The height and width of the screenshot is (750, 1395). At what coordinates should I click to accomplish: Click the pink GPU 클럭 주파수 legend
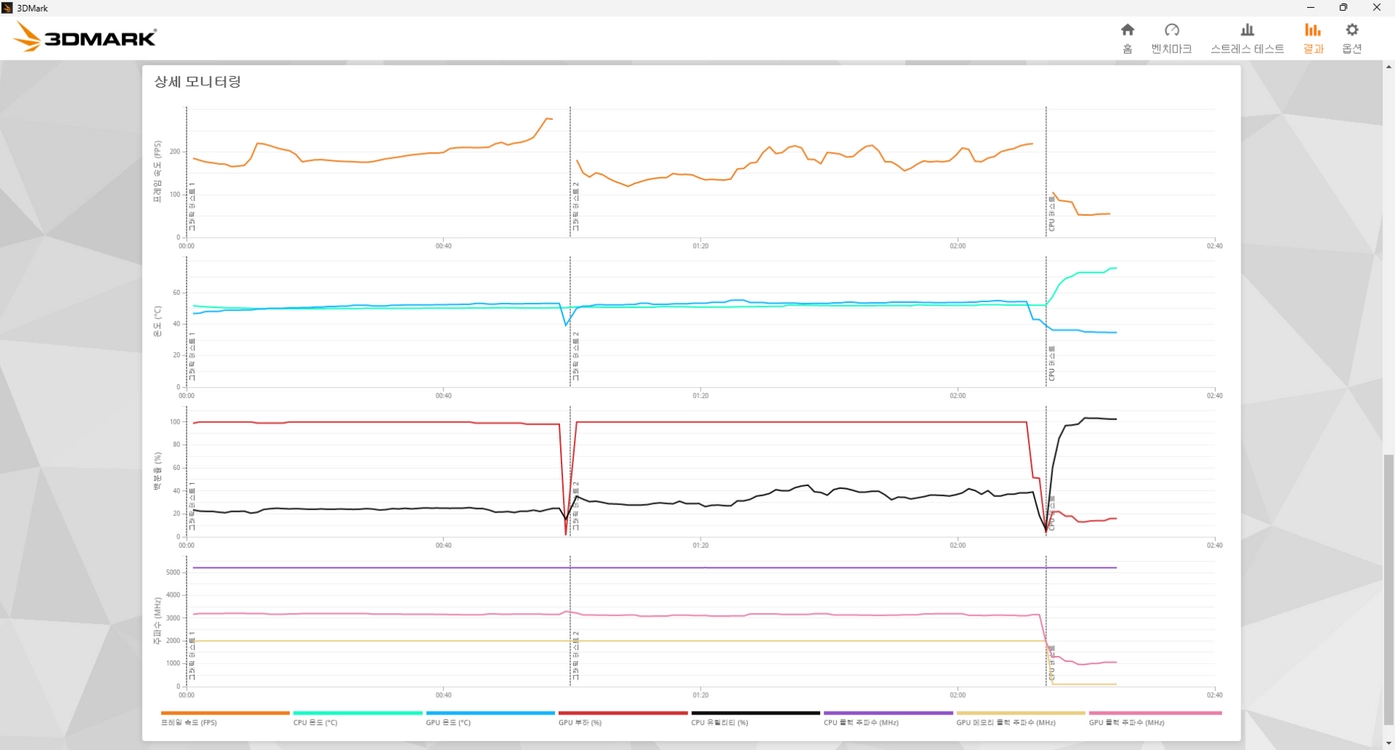(x=1155, y=717)
